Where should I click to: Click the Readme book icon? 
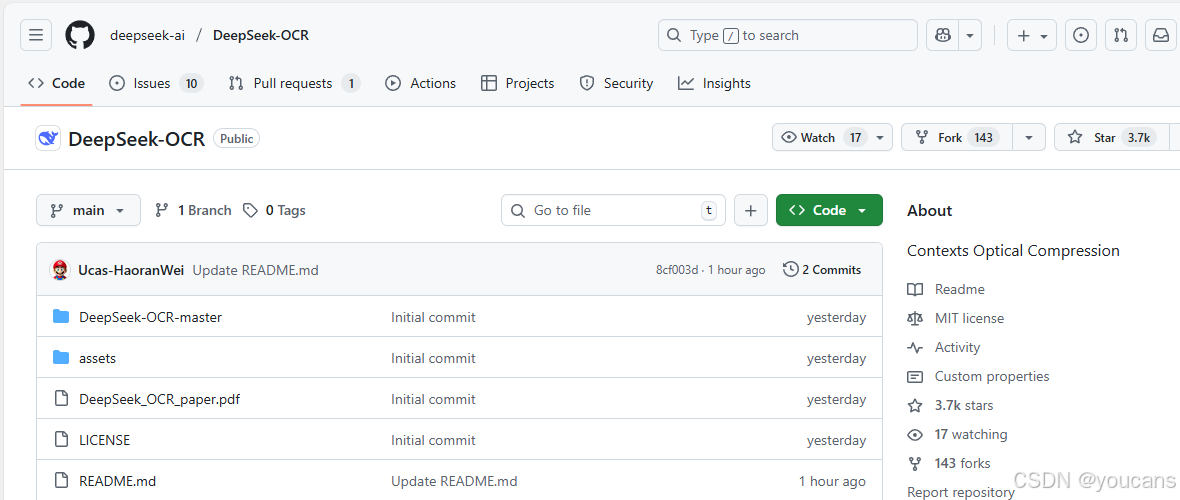click(915, 289)
